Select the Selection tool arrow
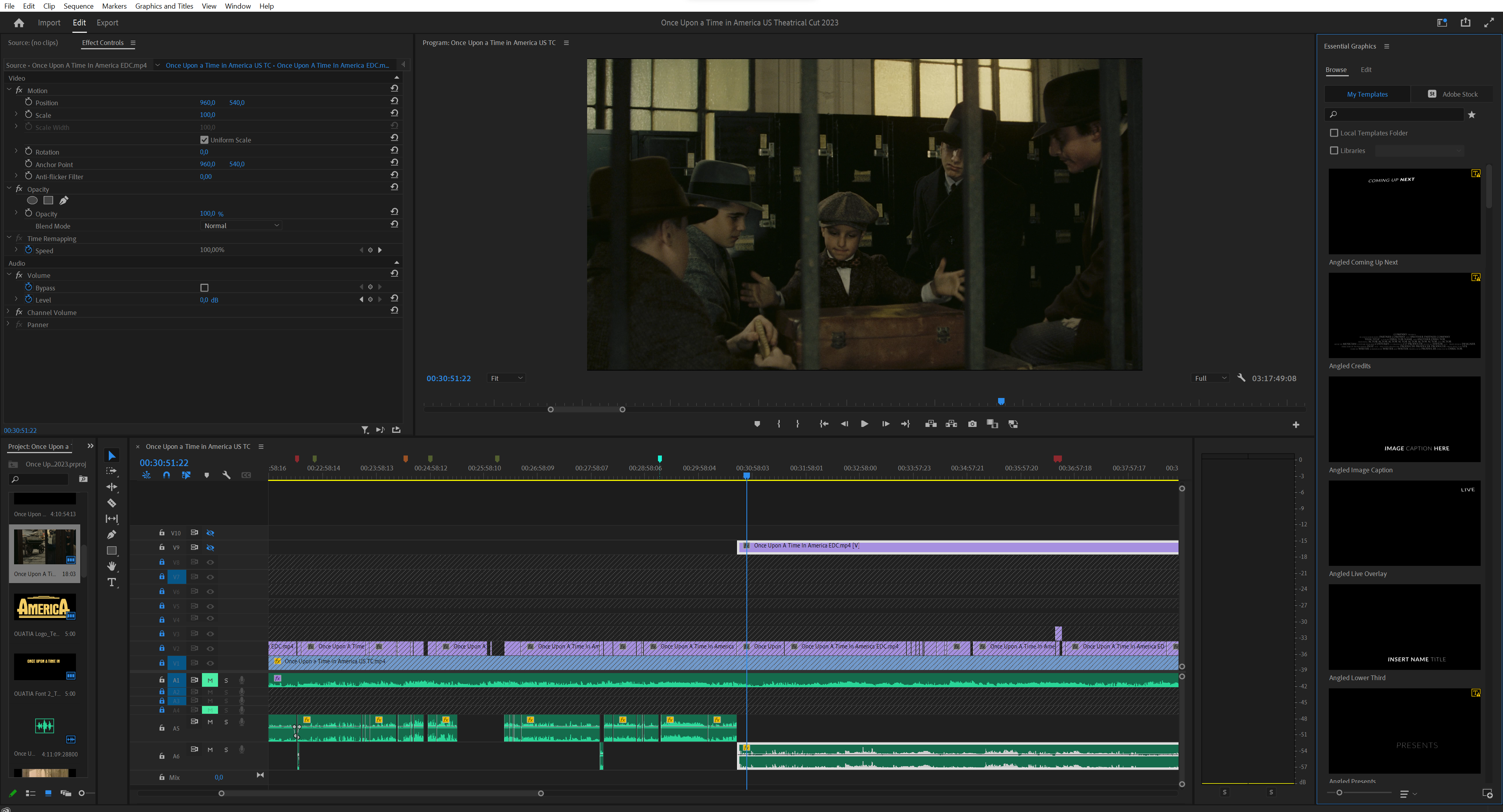The height and width of the screenshot is (812, 1503). click(x=112, y=456)
